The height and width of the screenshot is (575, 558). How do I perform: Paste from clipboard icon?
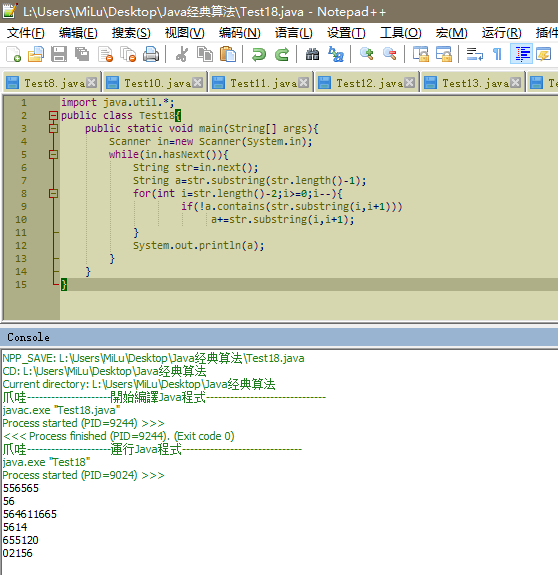[228, 54]
